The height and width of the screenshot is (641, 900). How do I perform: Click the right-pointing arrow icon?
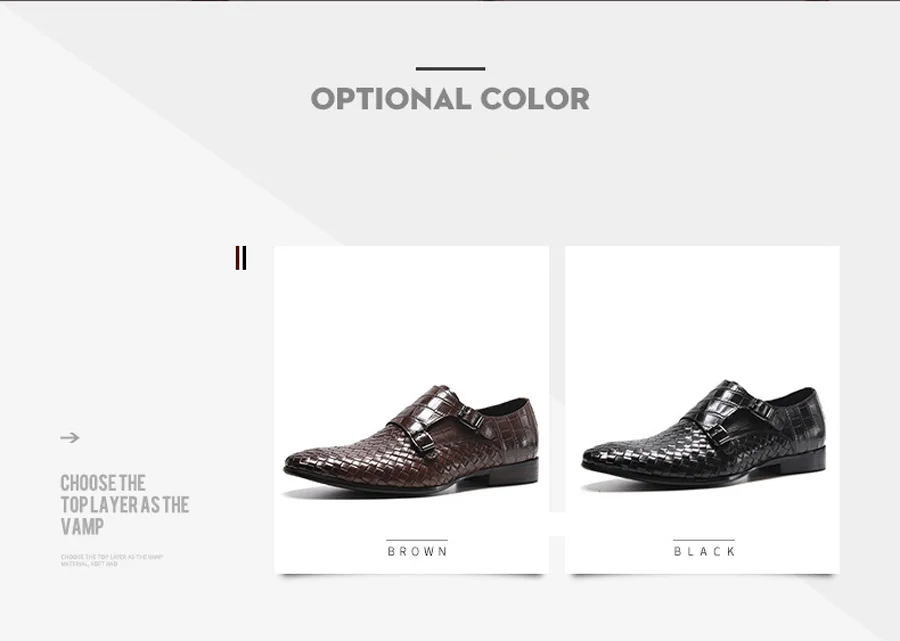70,438
